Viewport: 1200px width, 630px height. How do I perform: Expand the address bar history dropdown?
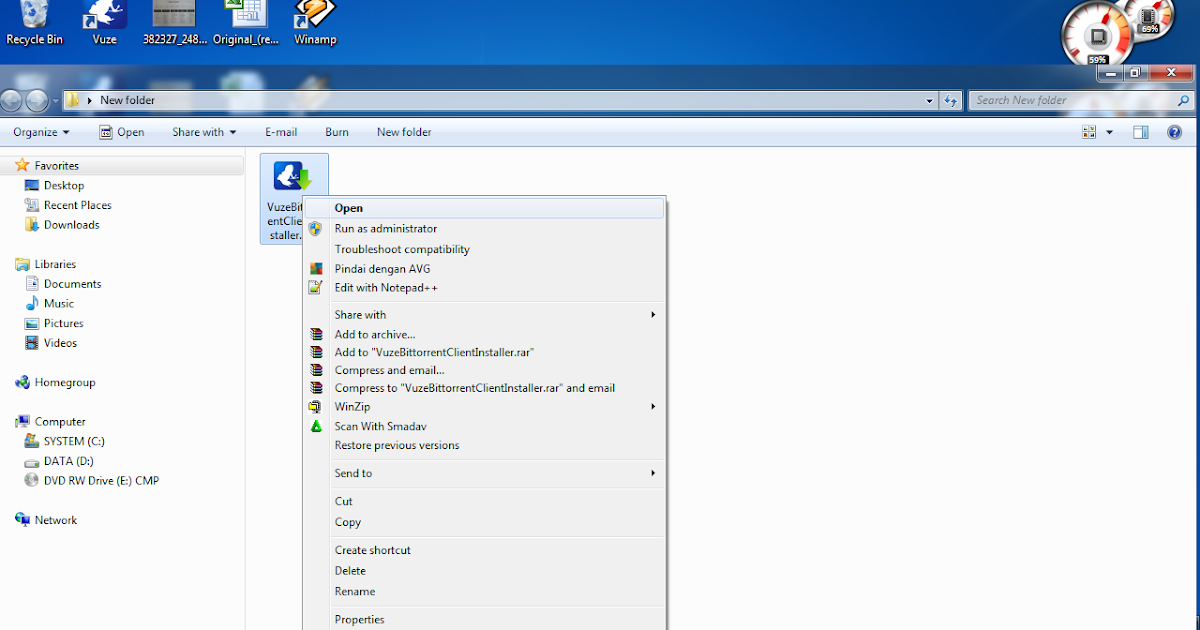click(929, 100)
